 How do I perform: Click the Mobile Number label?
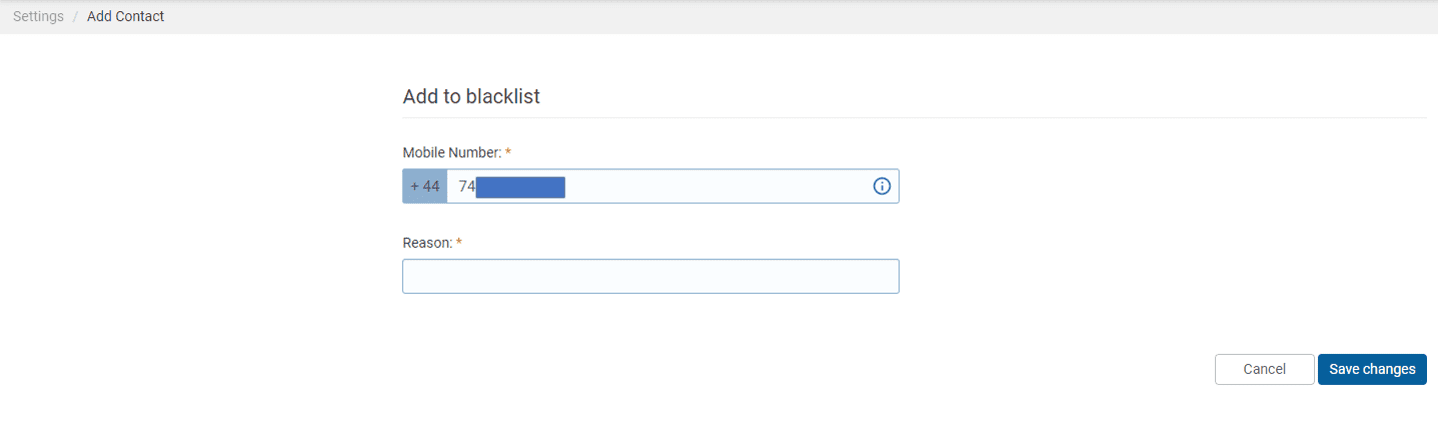[x=451, y=152]
